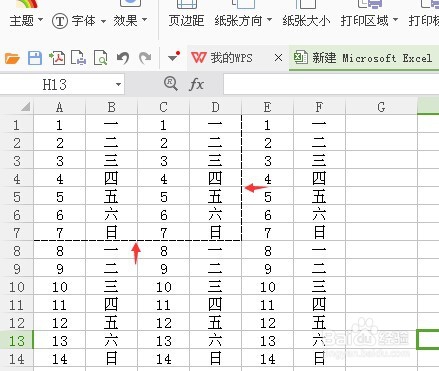Select empty cell G5
This screenshot has width=439, height=371.
click(381, 197)
